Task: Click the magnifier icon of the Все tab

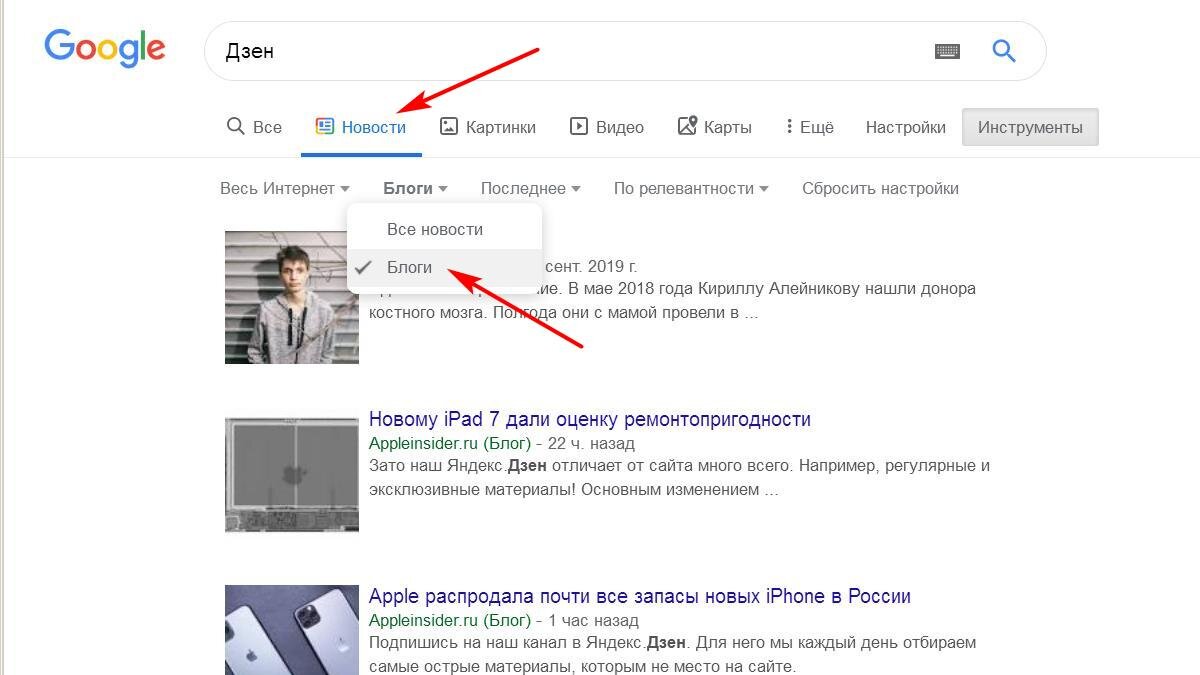Action: pos(236,126)
